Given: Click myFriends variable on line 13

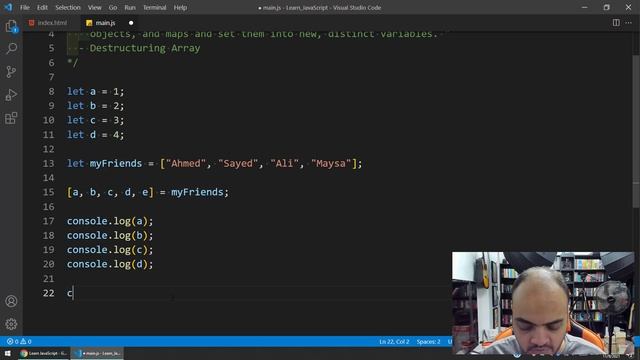Looking at the screenshot, I should tap(116, 163).
